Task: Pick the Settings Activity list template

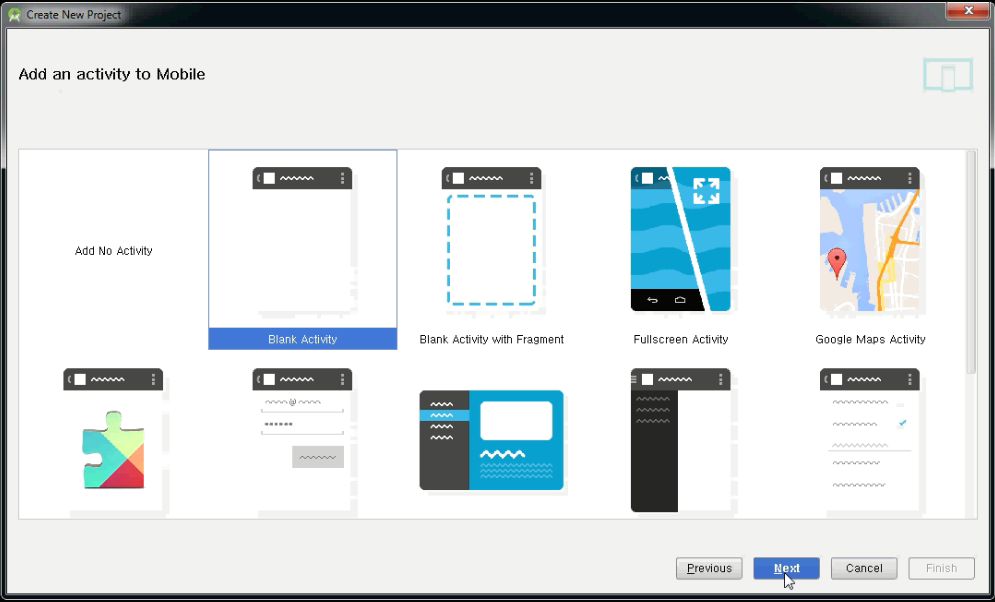Action: tap(869, 440)
